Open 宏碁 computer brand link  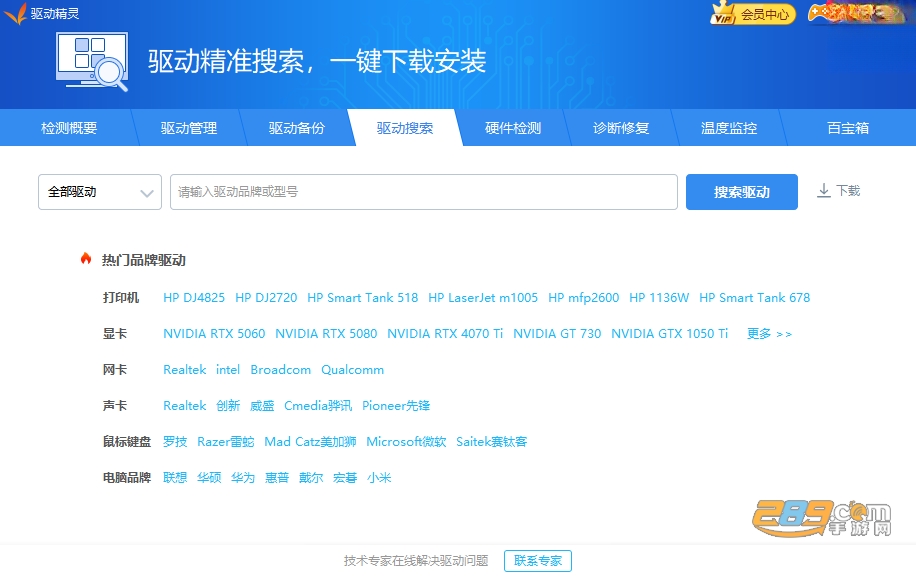345,478
